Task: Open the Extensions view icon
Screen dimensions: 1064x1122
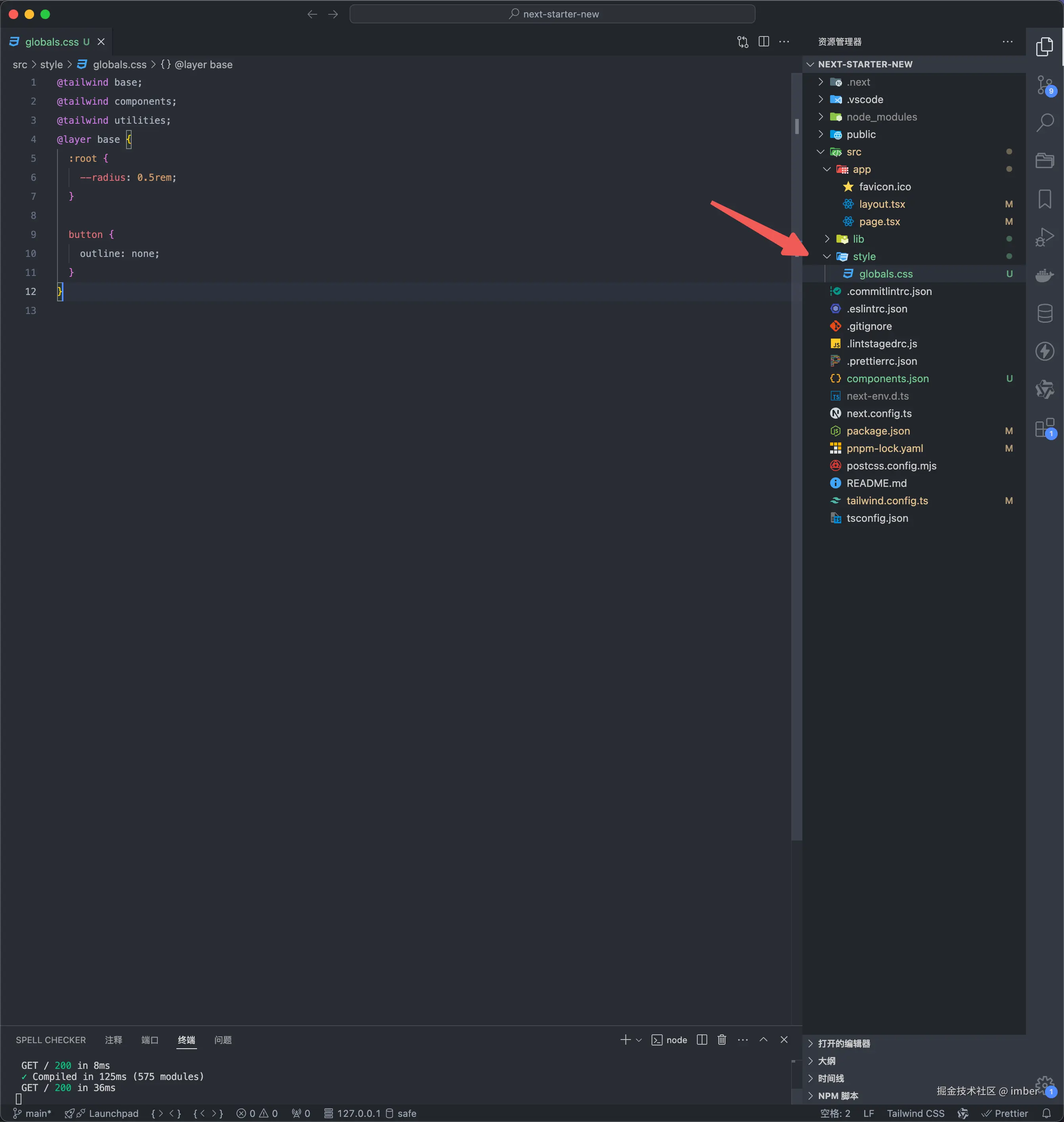Action: pyautogui.click(x=1044, y=428)
